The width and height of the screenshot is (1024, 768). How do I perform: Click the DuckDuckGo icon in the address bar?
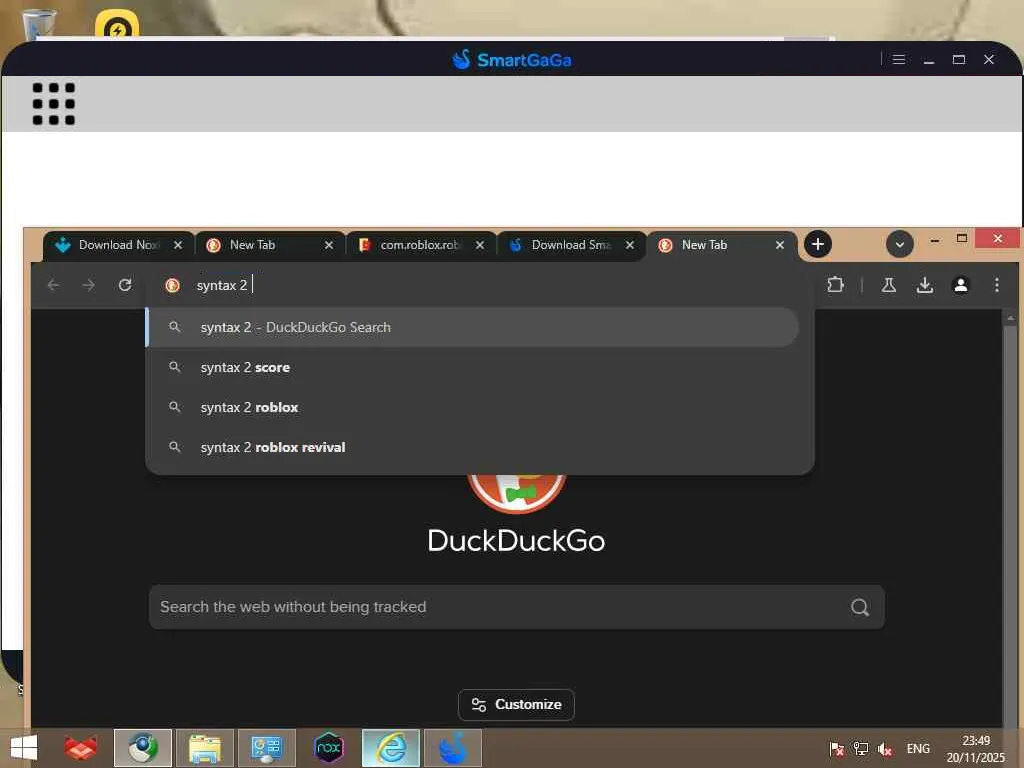172,285
